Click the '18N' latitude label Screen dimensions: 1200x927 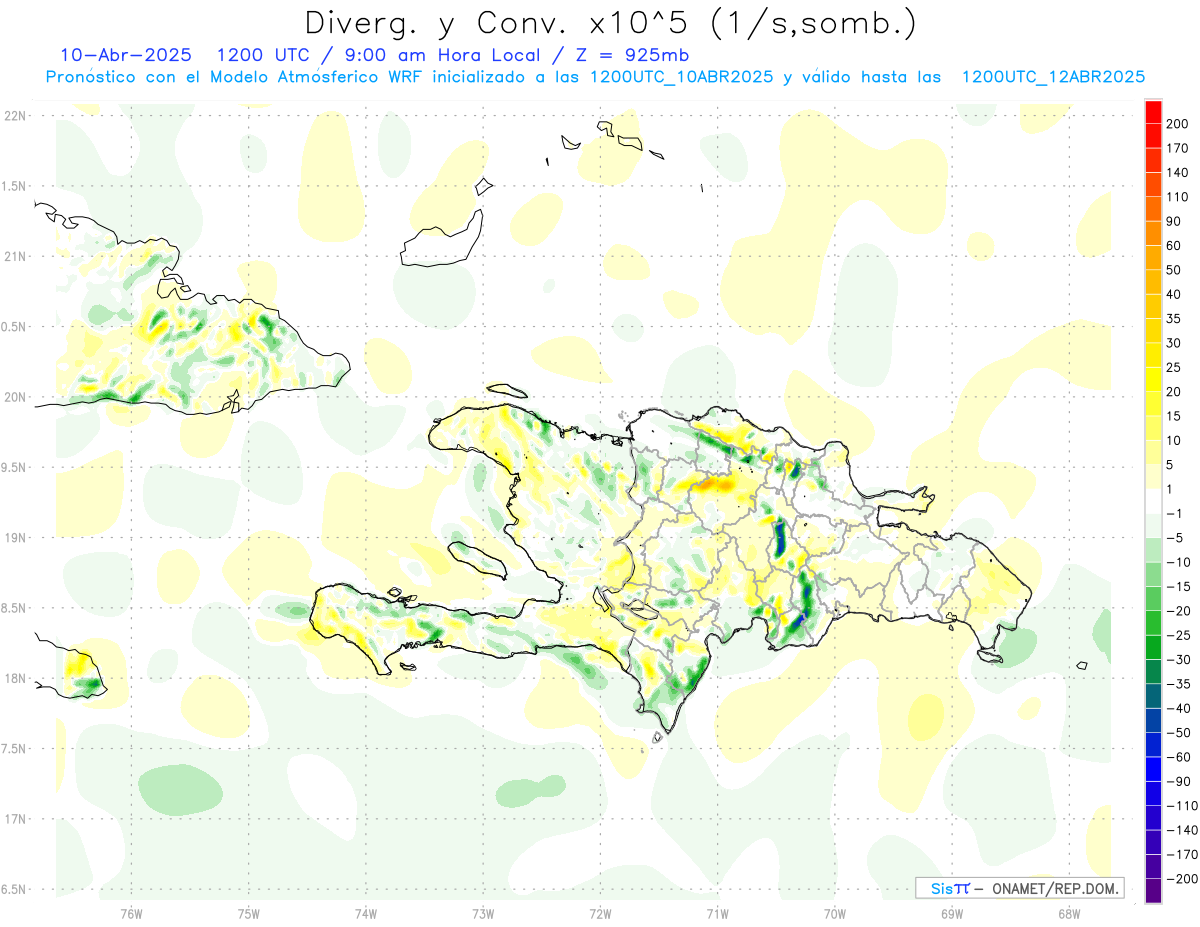pyautogui.click(x=14, y=679)
